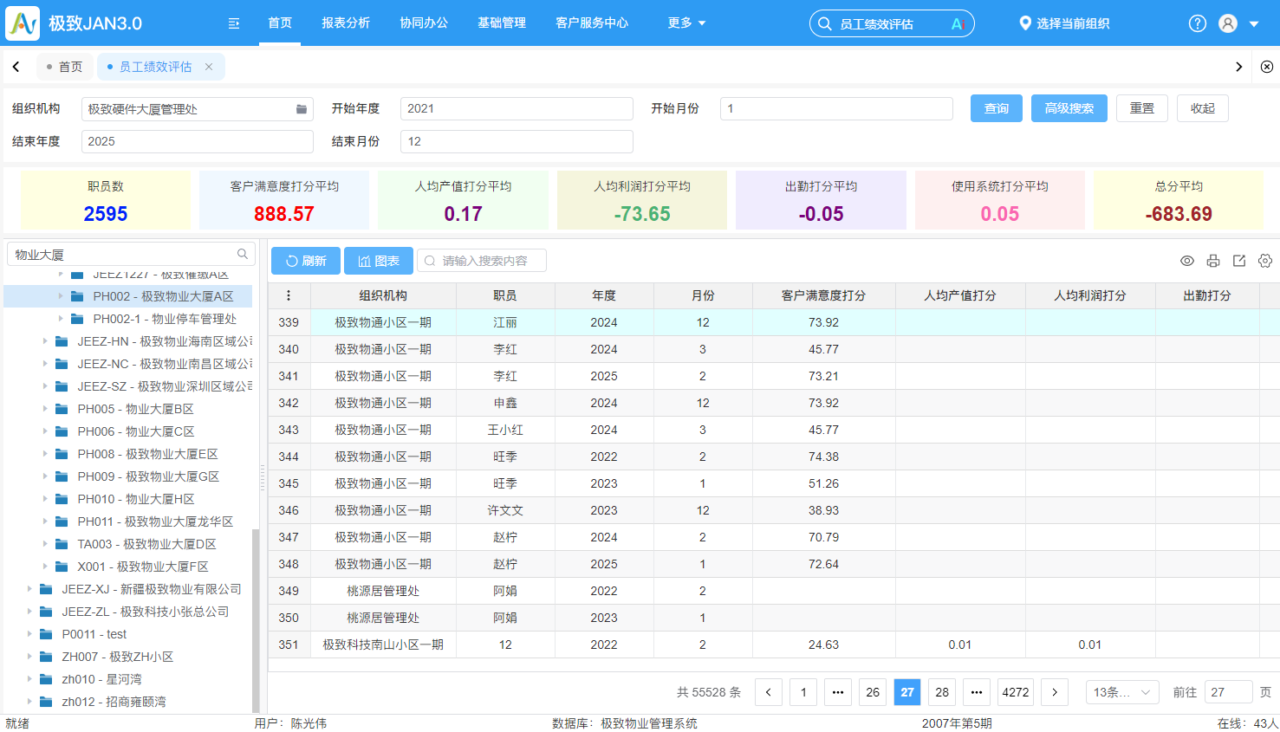Go to last page 4272
This screenshot has width=1280, height=732.
click(1016, 692)
